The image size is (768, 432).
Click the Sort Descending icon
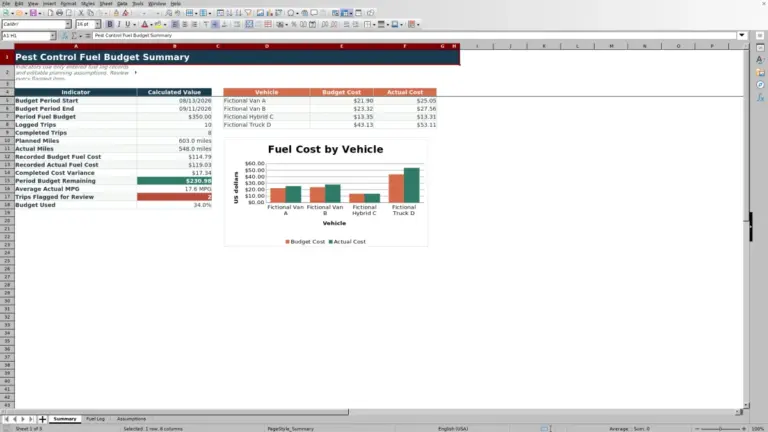pyautogui.click(x=239, y=13)
